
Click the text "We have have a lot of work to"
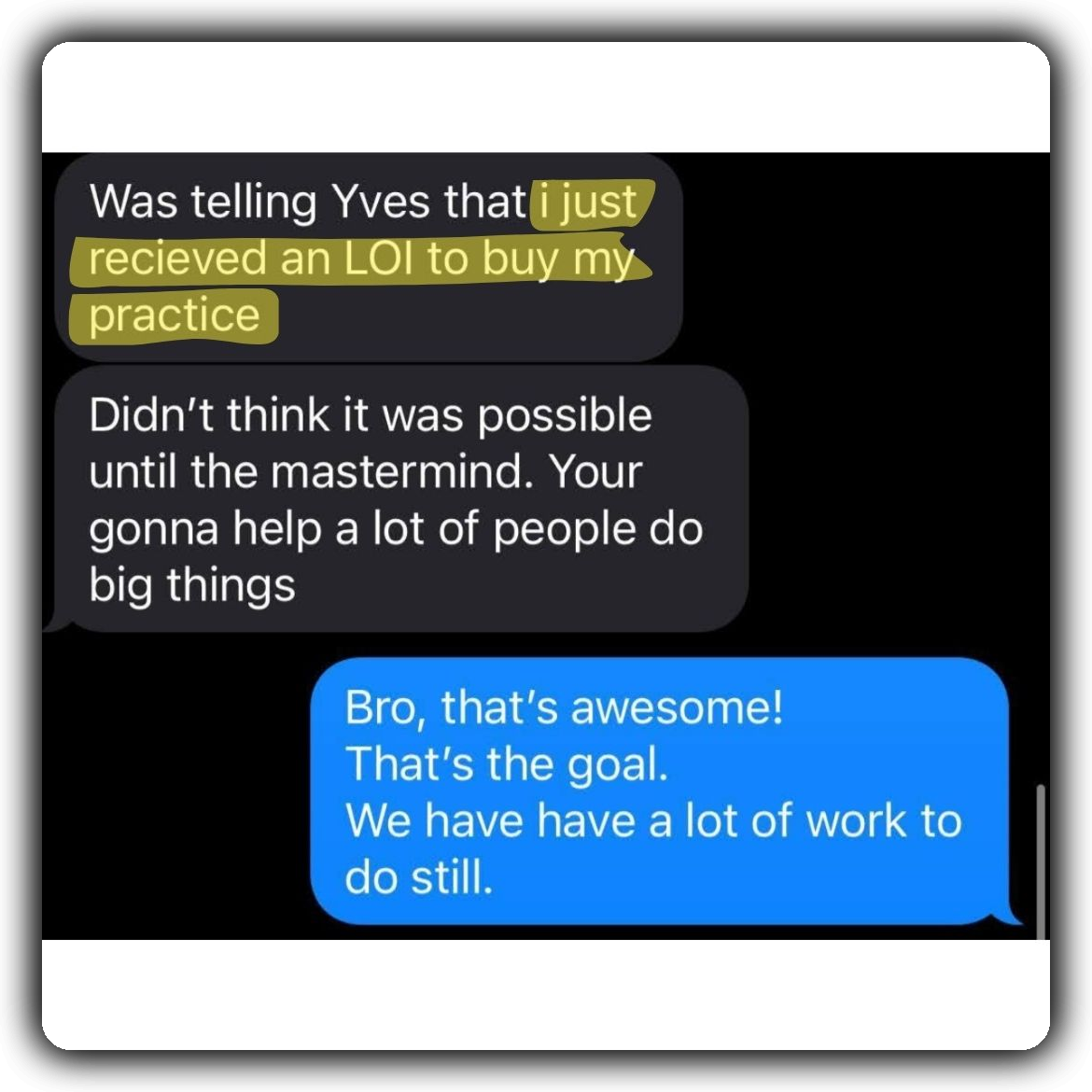coord(653,820)
